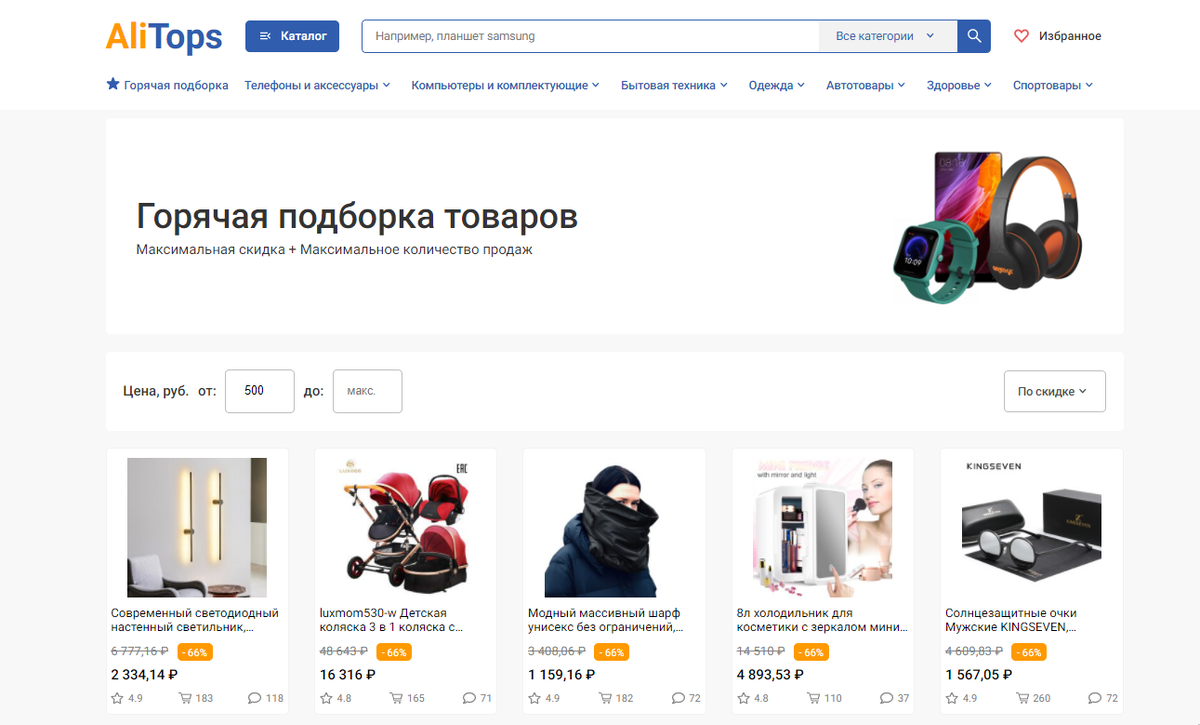Click the Горячая подборка товаров heading
The image size is (1200, 725).
[x=357, y=216]
